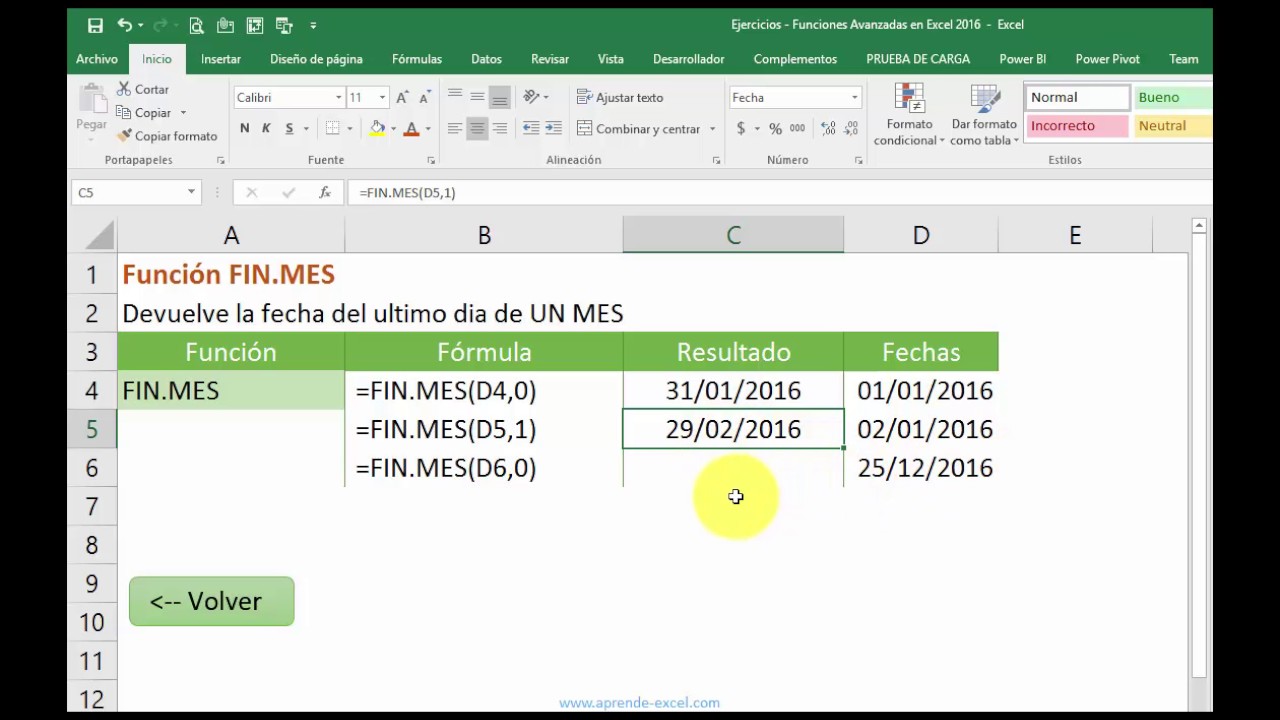
Task: Open Insert Function dialog via fx
Action: click(x=324, y=192)
